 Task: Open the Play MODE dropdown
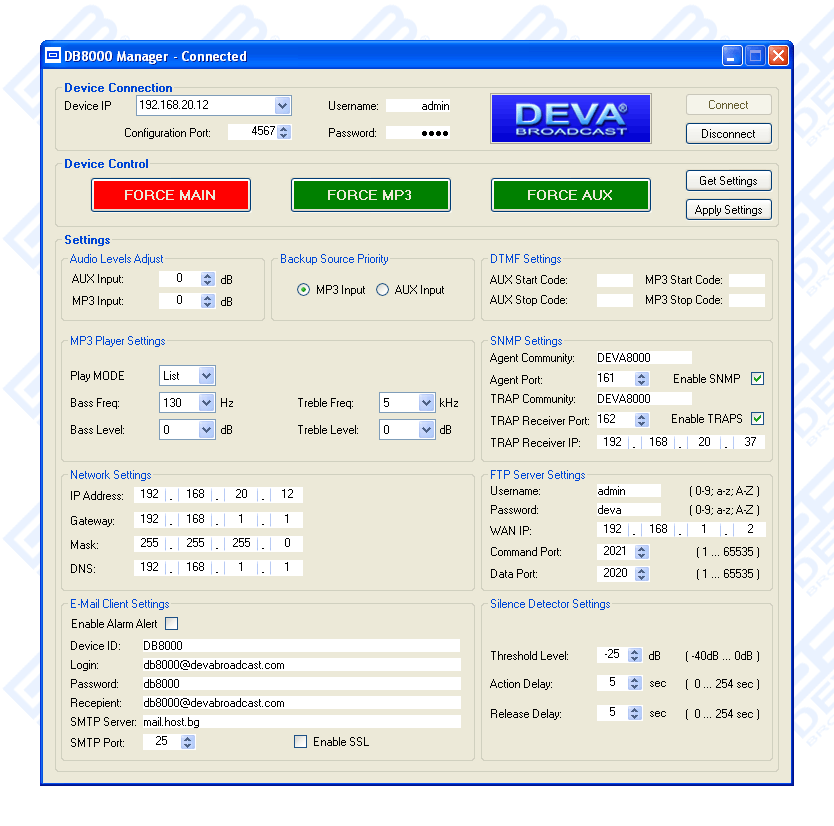point(206,376)
